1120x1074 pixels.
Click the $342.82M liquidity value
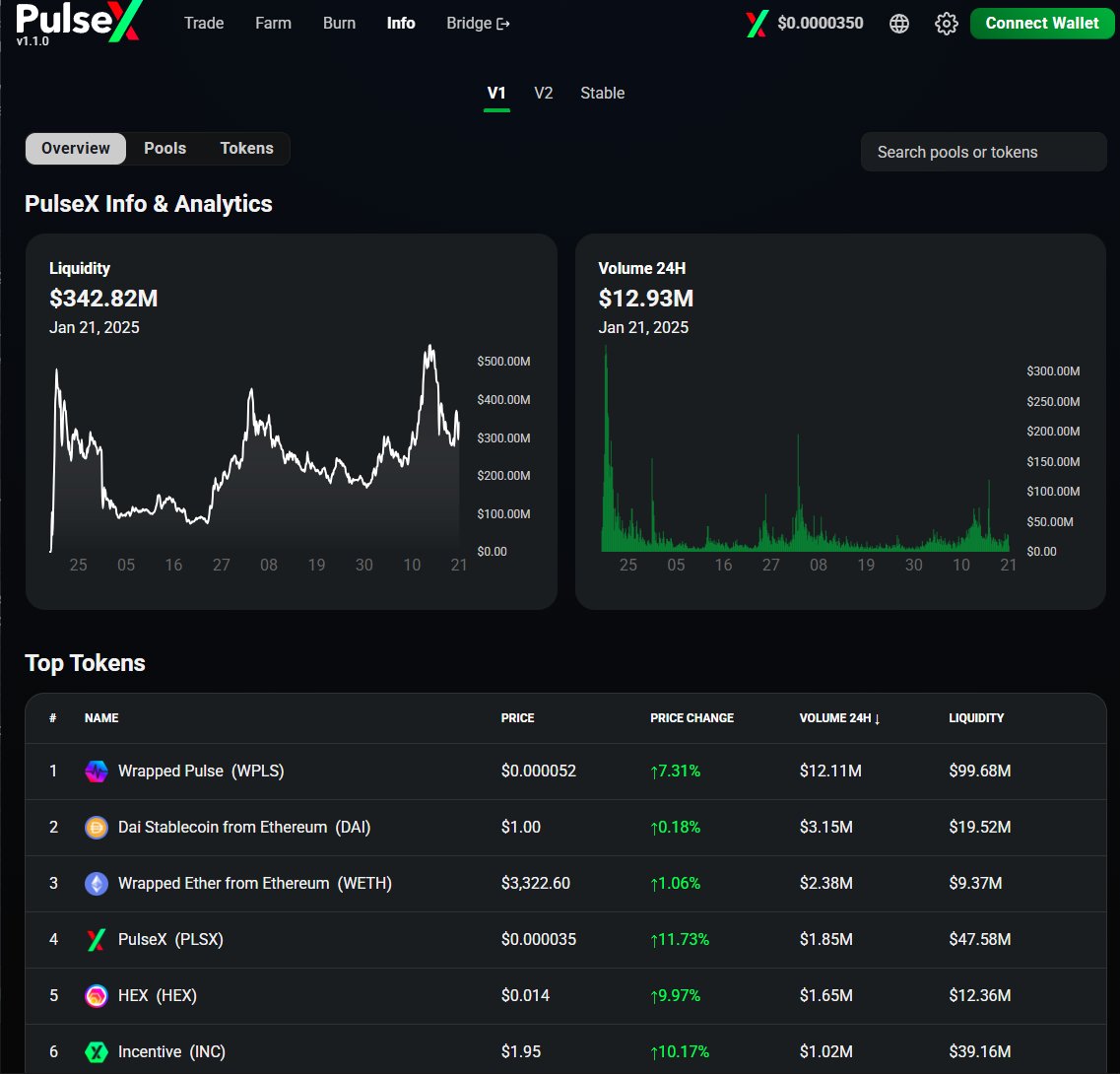[x=103, y=298]
